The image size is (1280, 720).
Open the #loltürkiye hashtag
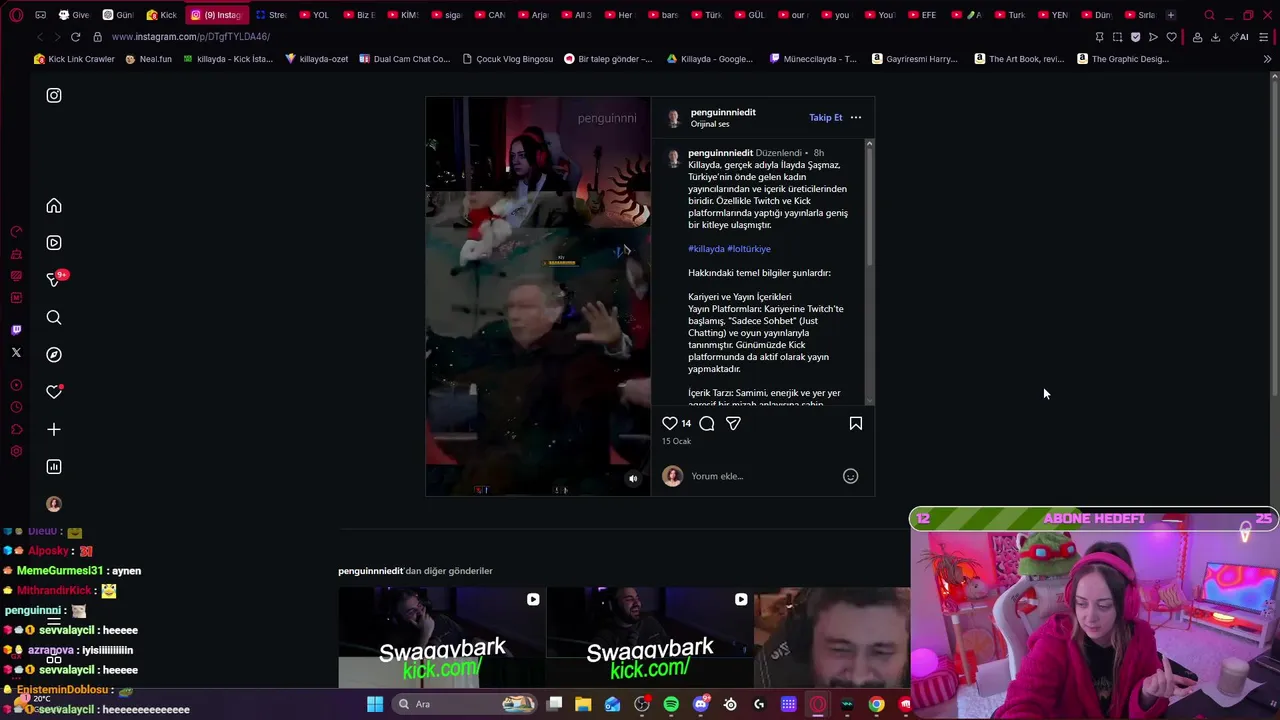click(749, 249)
